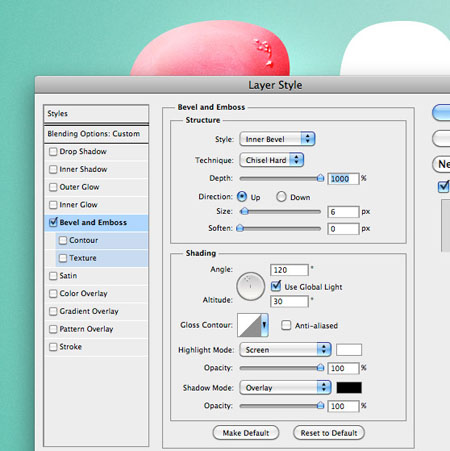Screen dimensions: 450x451
Task: Select the Down direction radio button
Action: click(281, 197)
